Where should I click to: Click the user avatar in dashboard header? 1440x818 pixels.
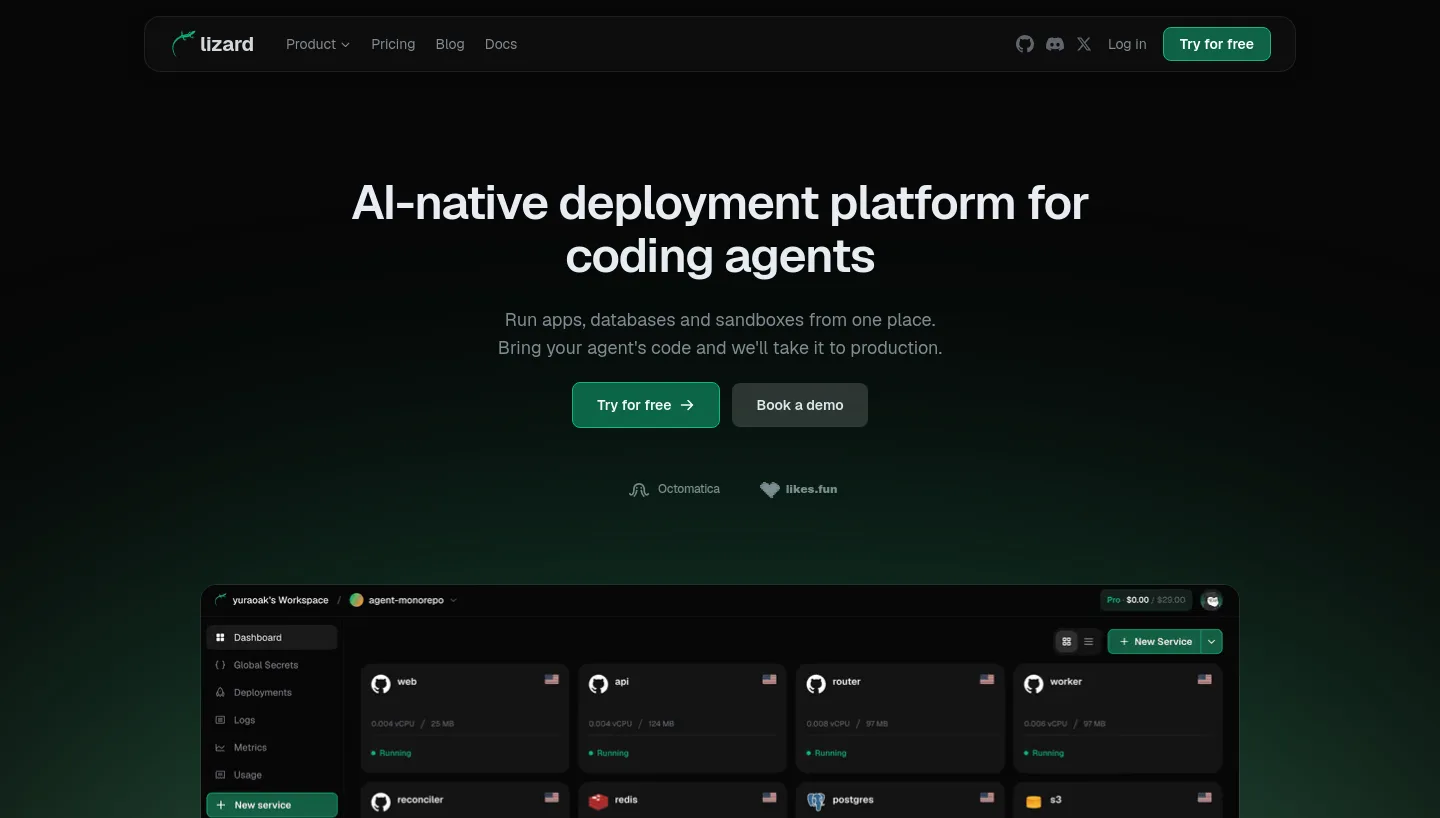coord(1213,600)
